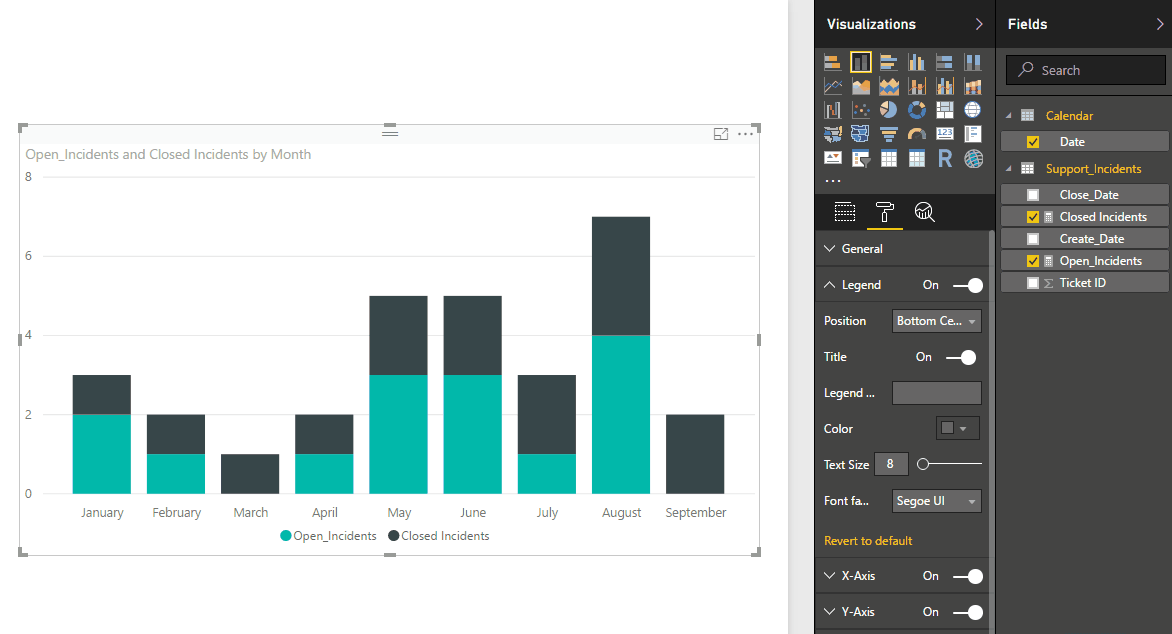The image size is (1172, 634).
Task: Select the clustered column chart visualization
Action: click(916, 62)
